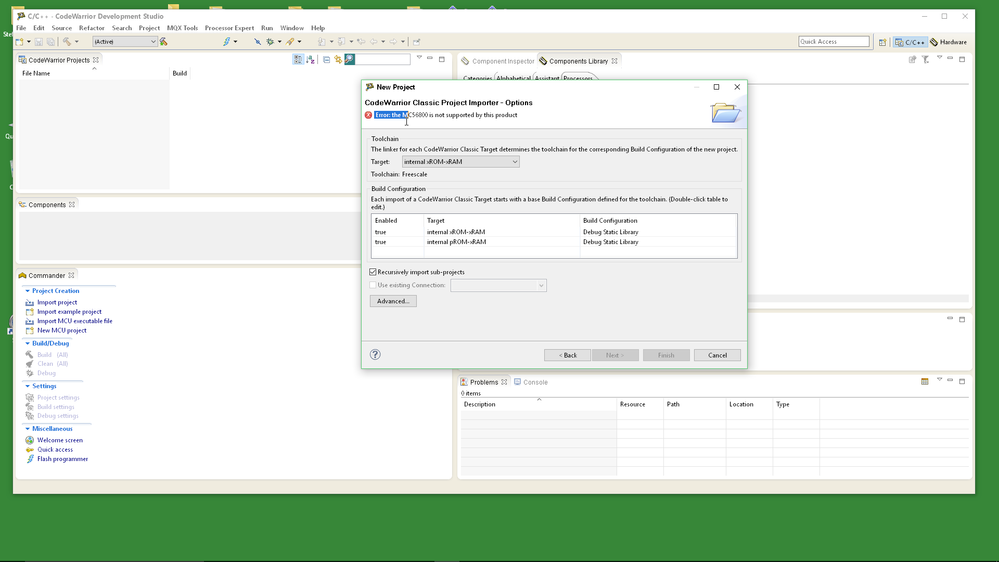
Task: Switch to the C/C++ perspective button
Action: (x=910, y=42)
